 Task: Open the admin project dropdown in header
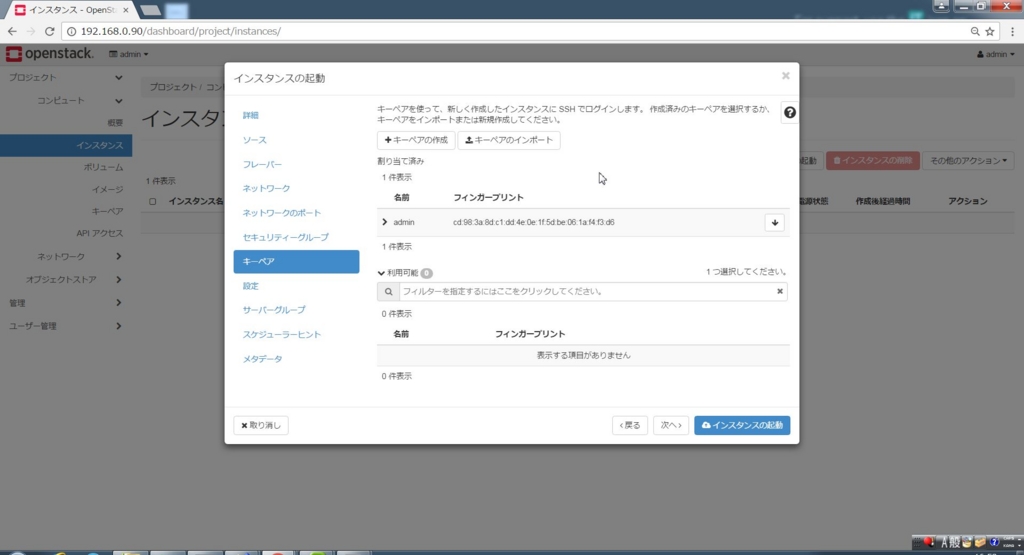point(129,54)
